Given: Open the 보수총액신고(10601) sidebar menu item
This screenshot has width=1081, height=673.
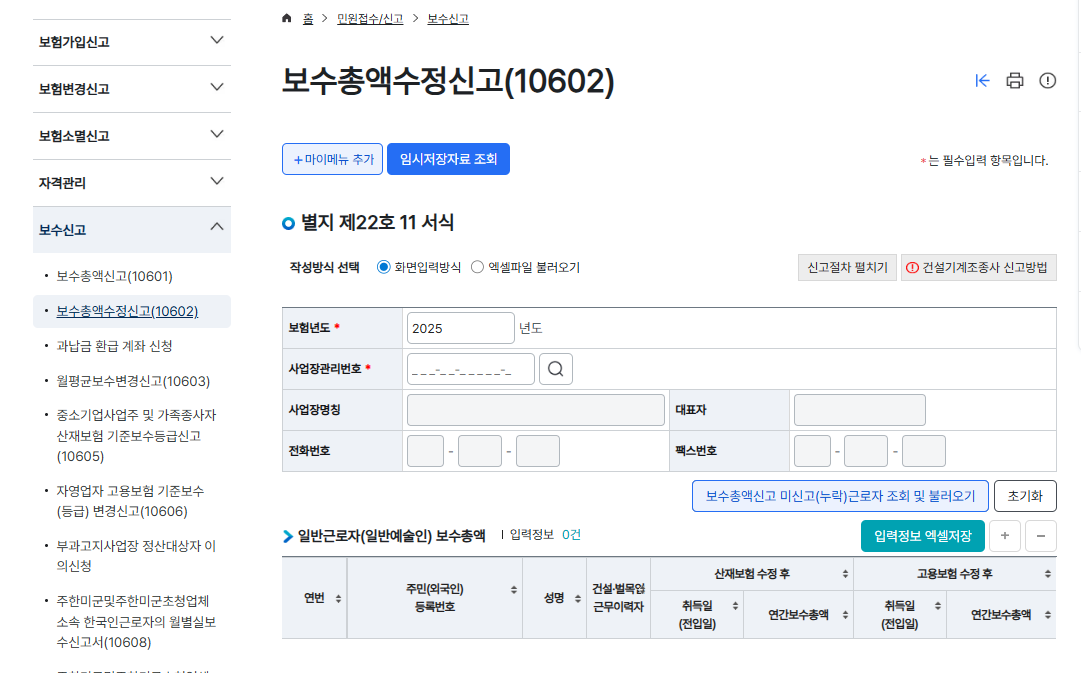Looking at the screenshot, I should [113, 275].
